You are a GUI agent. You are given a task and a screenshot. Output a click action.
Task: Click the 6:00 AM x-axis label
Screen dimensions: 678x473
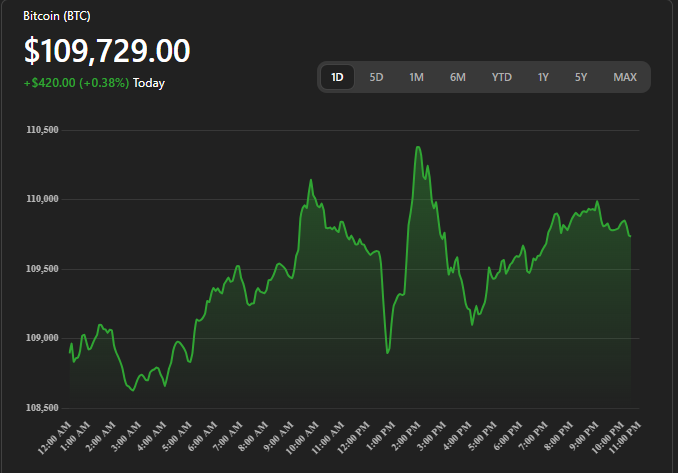(203, 436)
